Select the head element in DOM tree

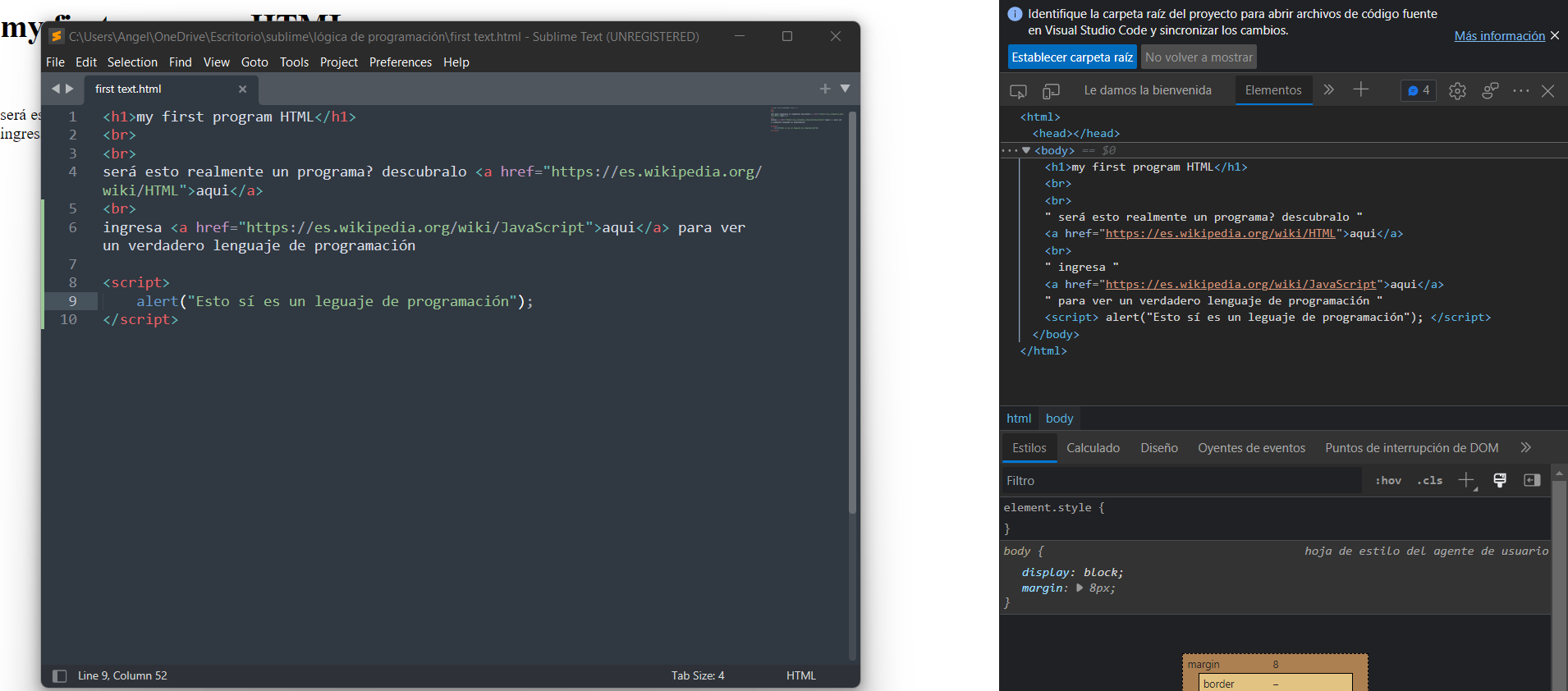tap(1075, 134)
